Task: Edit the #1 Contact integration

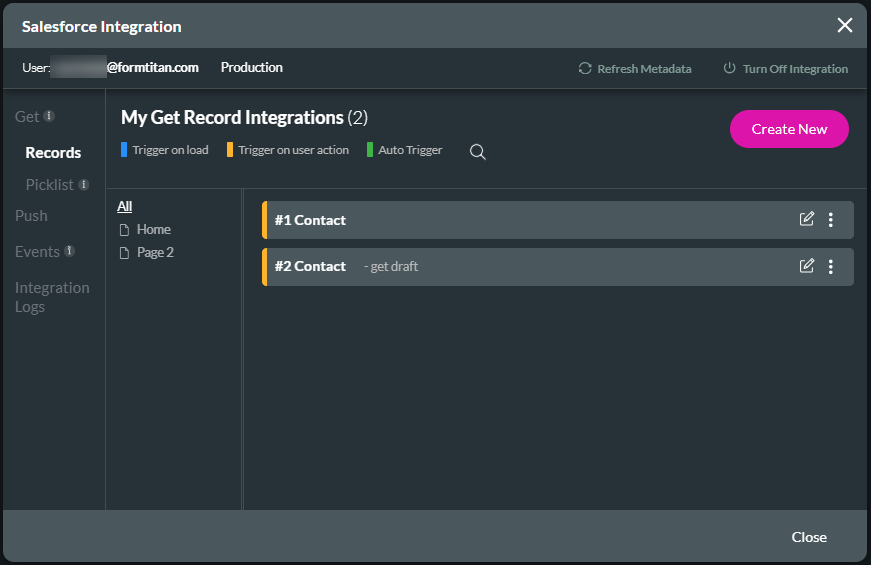Action: coord(807,219)
